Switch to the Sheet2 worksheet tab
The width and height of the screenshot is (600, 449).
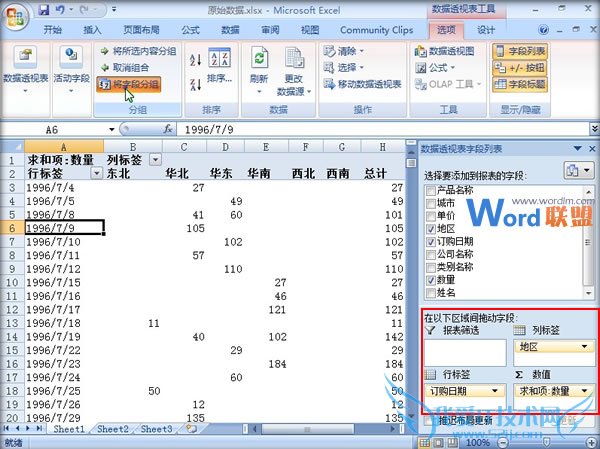[x=112, y=429]
